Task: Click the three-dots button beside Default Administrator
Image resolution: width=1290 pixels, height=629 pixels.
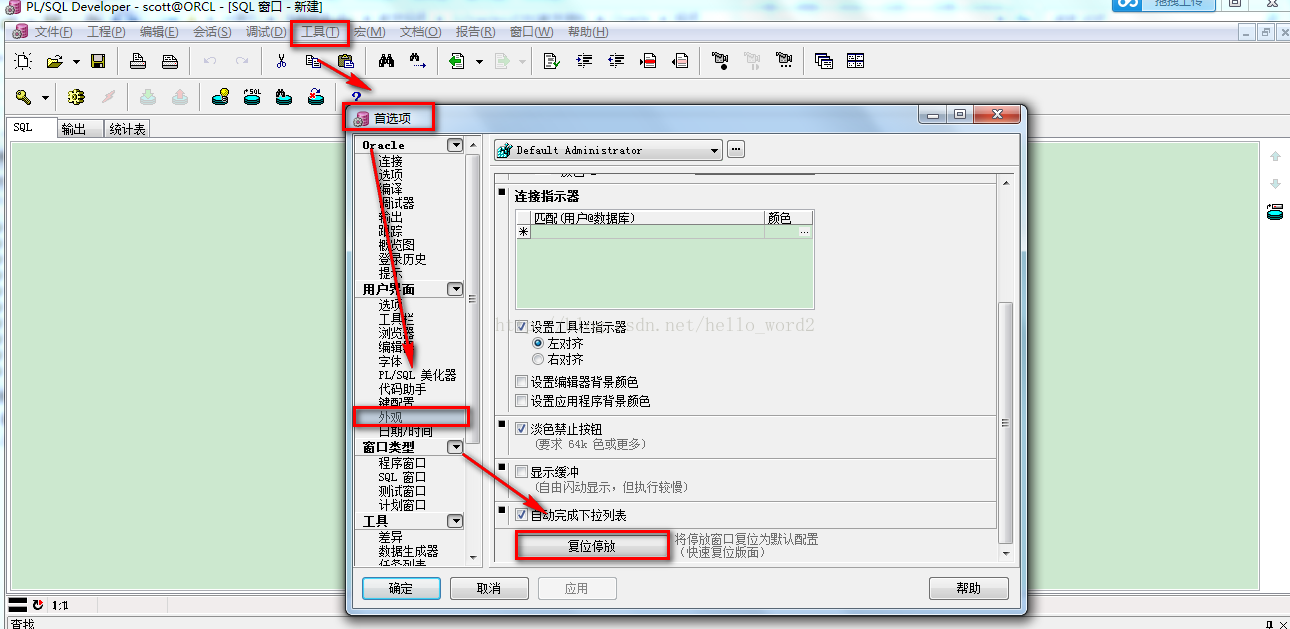Action: pyautogui.click(x=736, y=150)
